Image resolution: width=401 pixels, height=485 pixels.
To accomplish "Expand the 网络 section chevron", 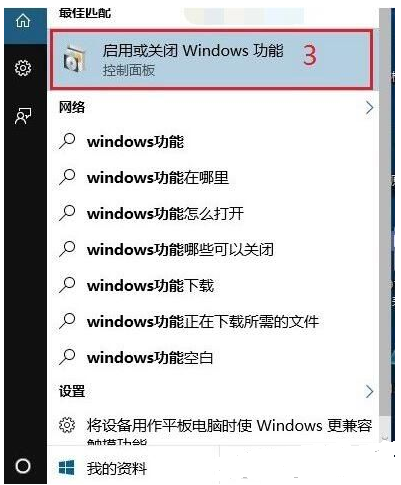I will pyautogui.click(x=369, y=108).
